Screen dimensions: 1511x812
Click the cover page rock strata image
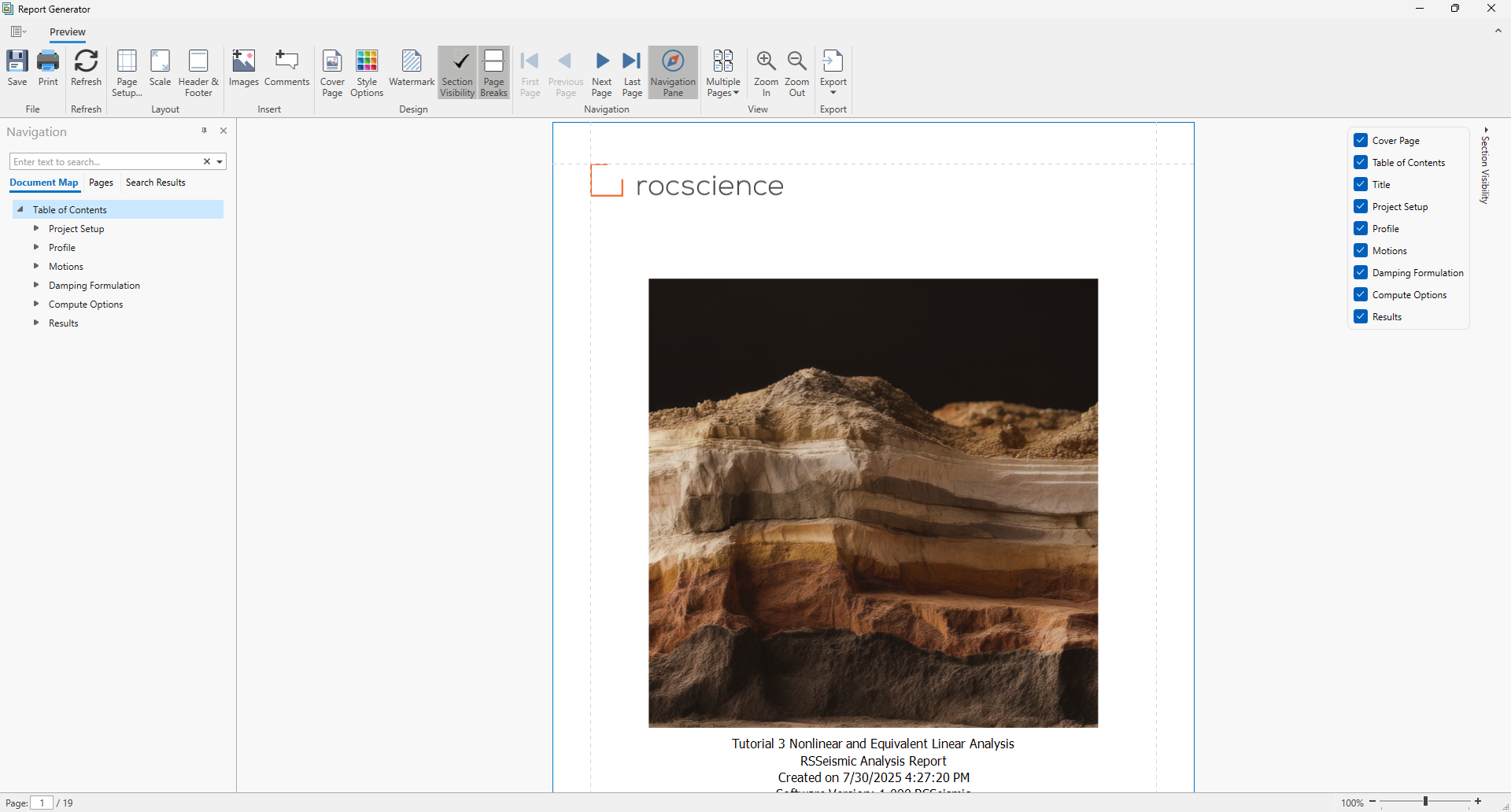[x=873, y=503]
